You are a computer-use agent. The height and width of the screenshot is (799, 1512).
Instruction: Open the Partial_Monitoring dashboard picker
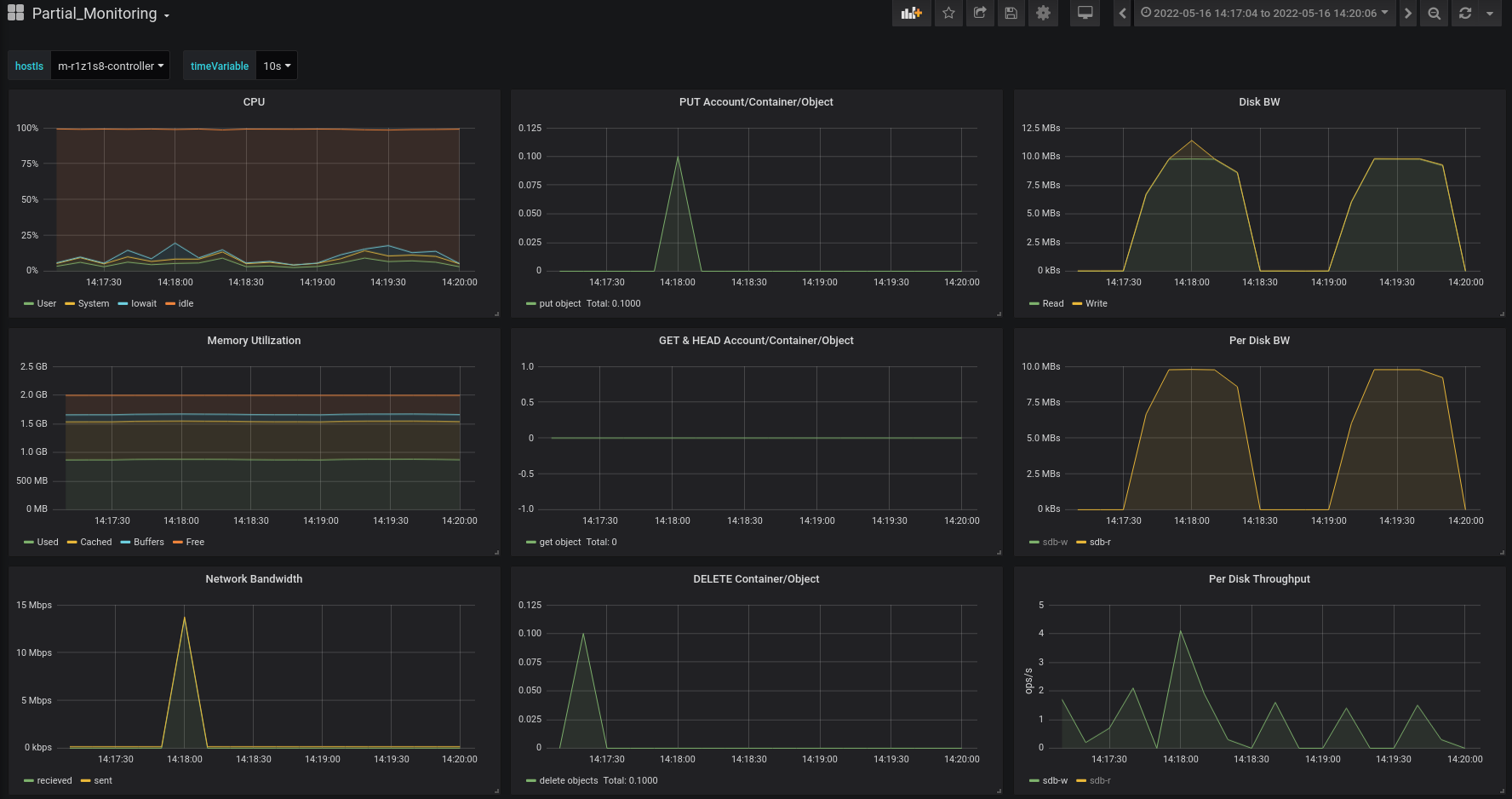point(94,14)
